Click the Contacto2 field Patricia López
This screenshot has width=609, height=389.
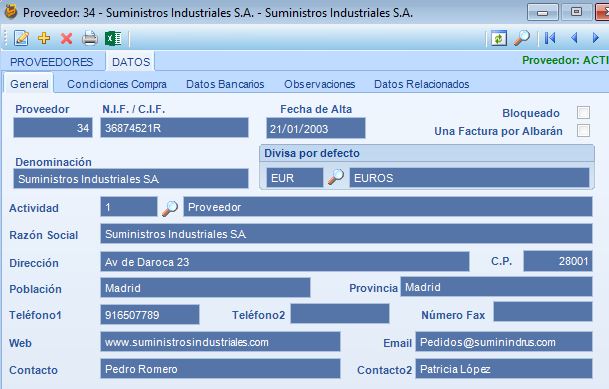504,368
